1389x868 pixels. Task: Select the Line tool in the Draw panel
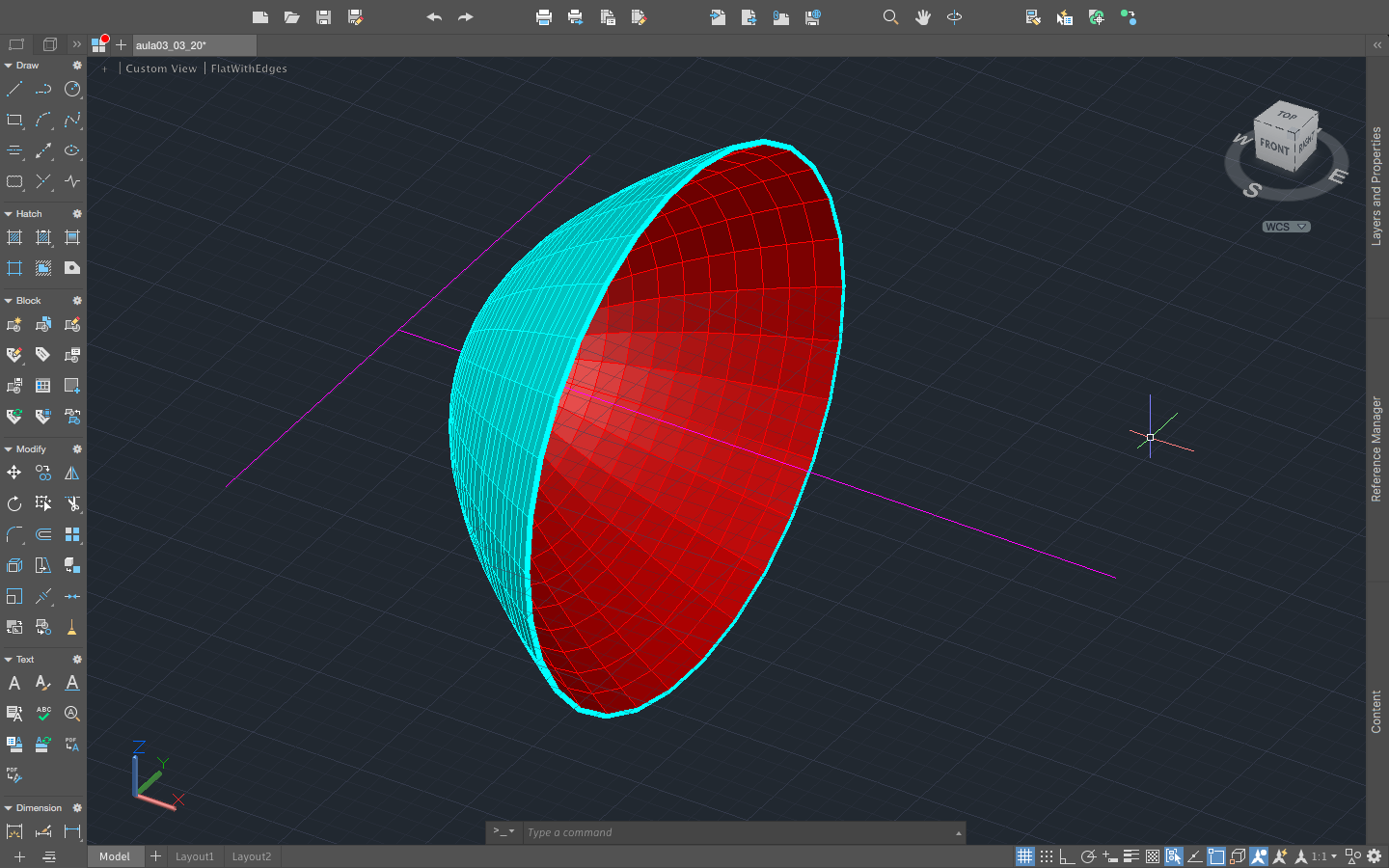click(14, 89)
